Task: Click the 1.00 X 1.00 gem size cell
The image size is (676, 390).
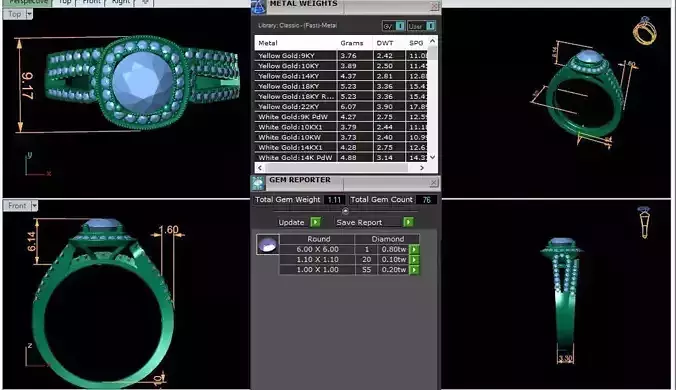Action: coord(317,270)
